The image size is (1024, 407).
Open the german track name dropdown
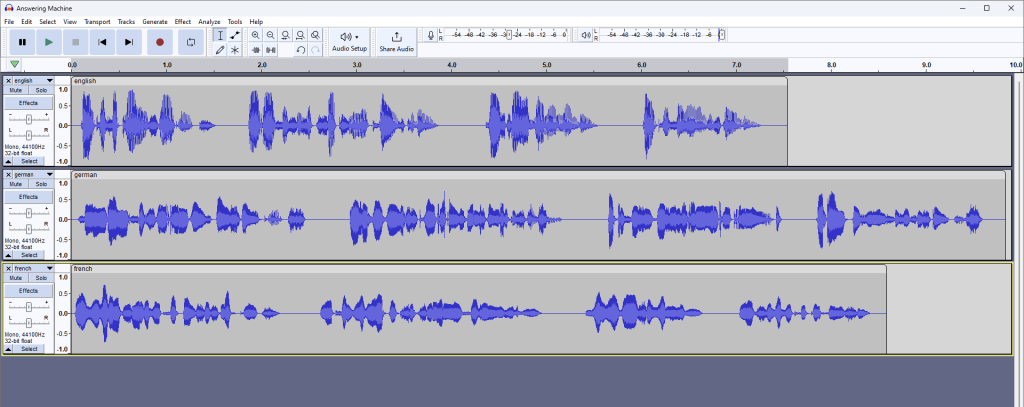click(x=33, y=175)
